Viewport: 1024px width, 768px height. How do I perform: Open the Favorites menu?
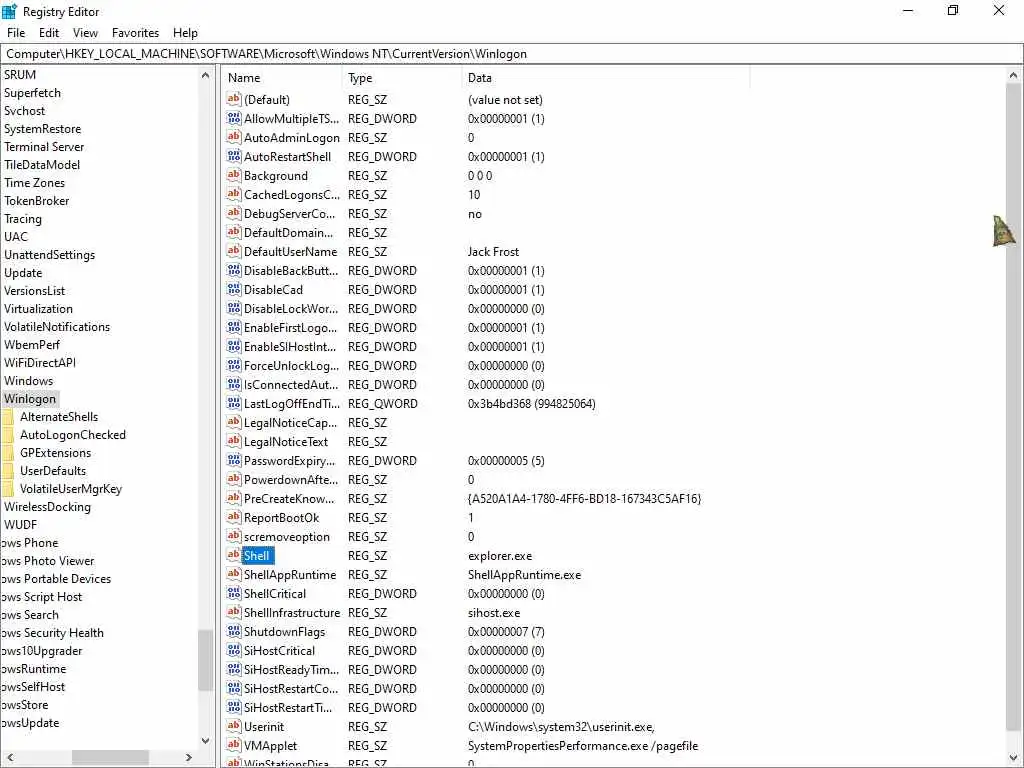pyautogui.click(x=135, y=33)
